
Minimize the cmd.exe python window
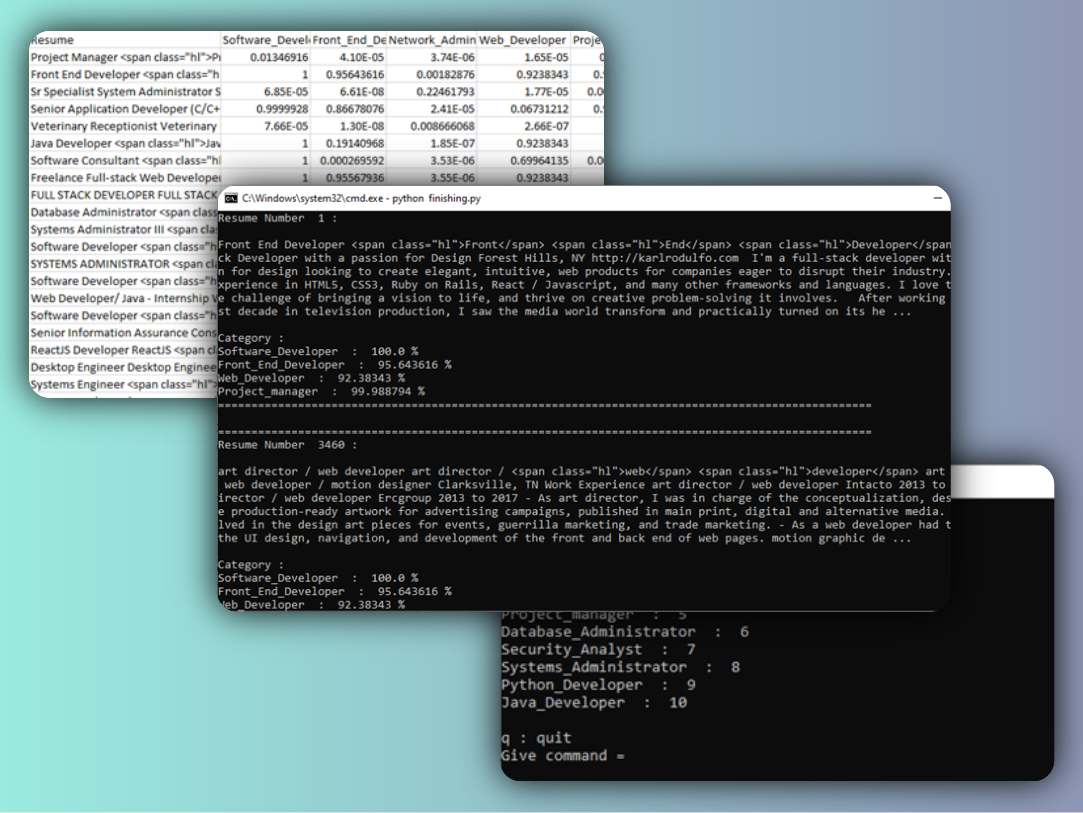tap(938, 199)
